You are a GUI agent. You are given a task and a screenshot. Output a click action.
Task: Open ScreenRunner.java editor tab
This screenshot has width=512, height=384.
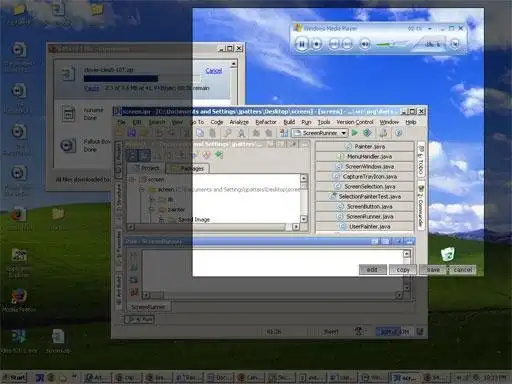[x=365, y=216]
